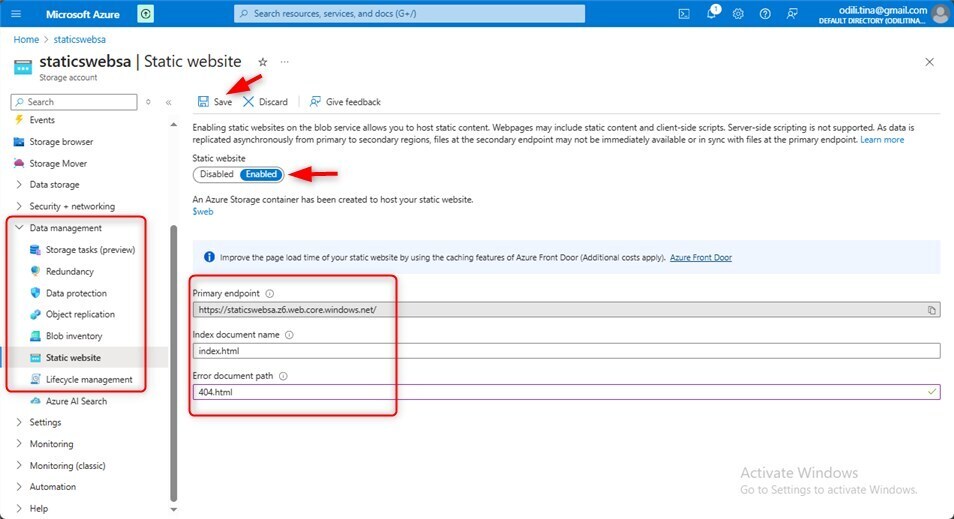Screen dimensions: 954x519
Task: Expand the Automation section
Action: (19, 487)
